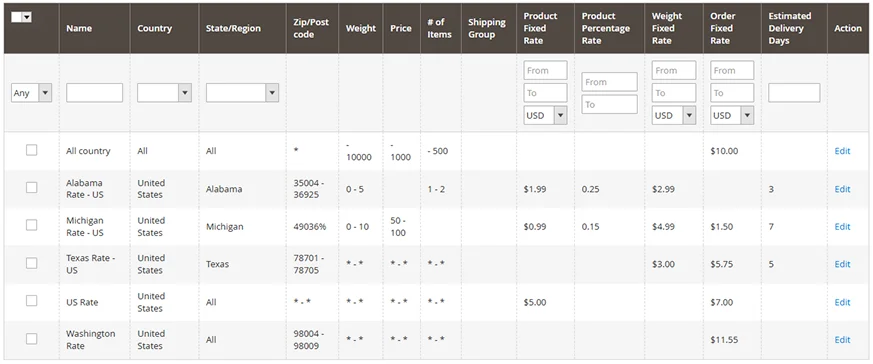The image size is (873, 364).
Task: Focus Product Percentage Rate To field
Action: (609, 104)
